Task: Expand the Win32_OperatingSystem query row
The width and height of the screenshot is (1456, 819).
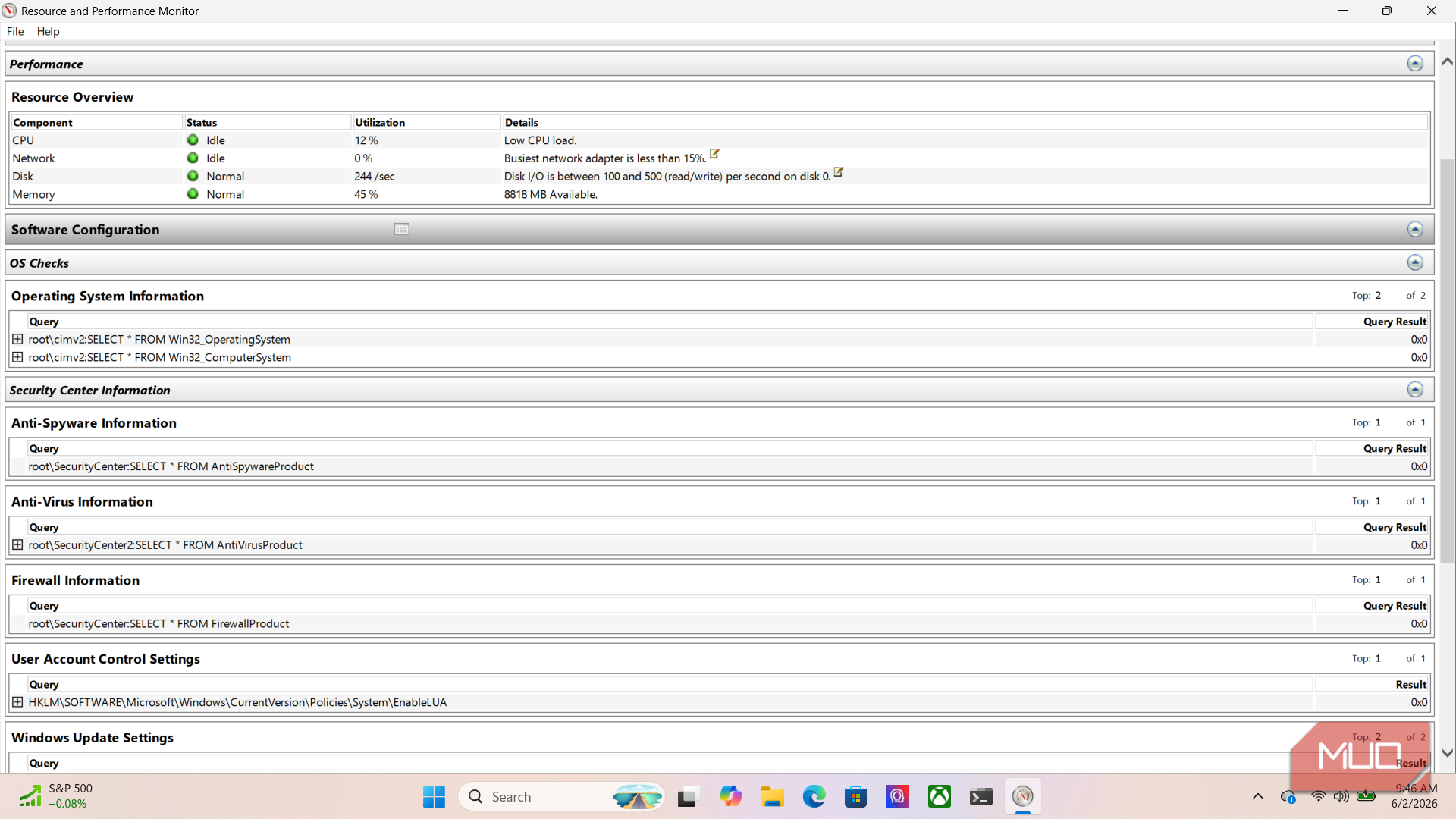Action: coord(17,339)
